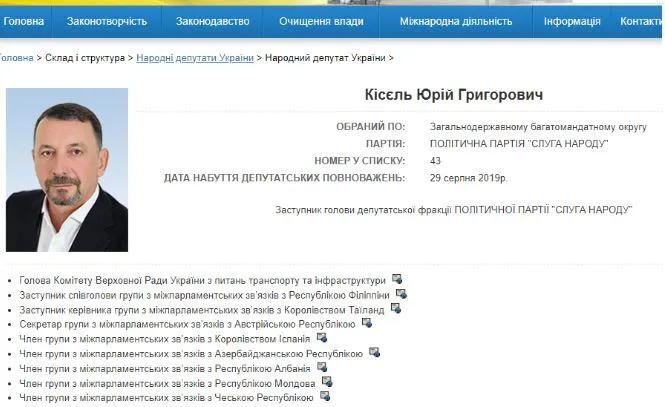This screenshot has height=407, width=665.
Task: Open the Очищення влади menu
Action: tap(321, 21)
